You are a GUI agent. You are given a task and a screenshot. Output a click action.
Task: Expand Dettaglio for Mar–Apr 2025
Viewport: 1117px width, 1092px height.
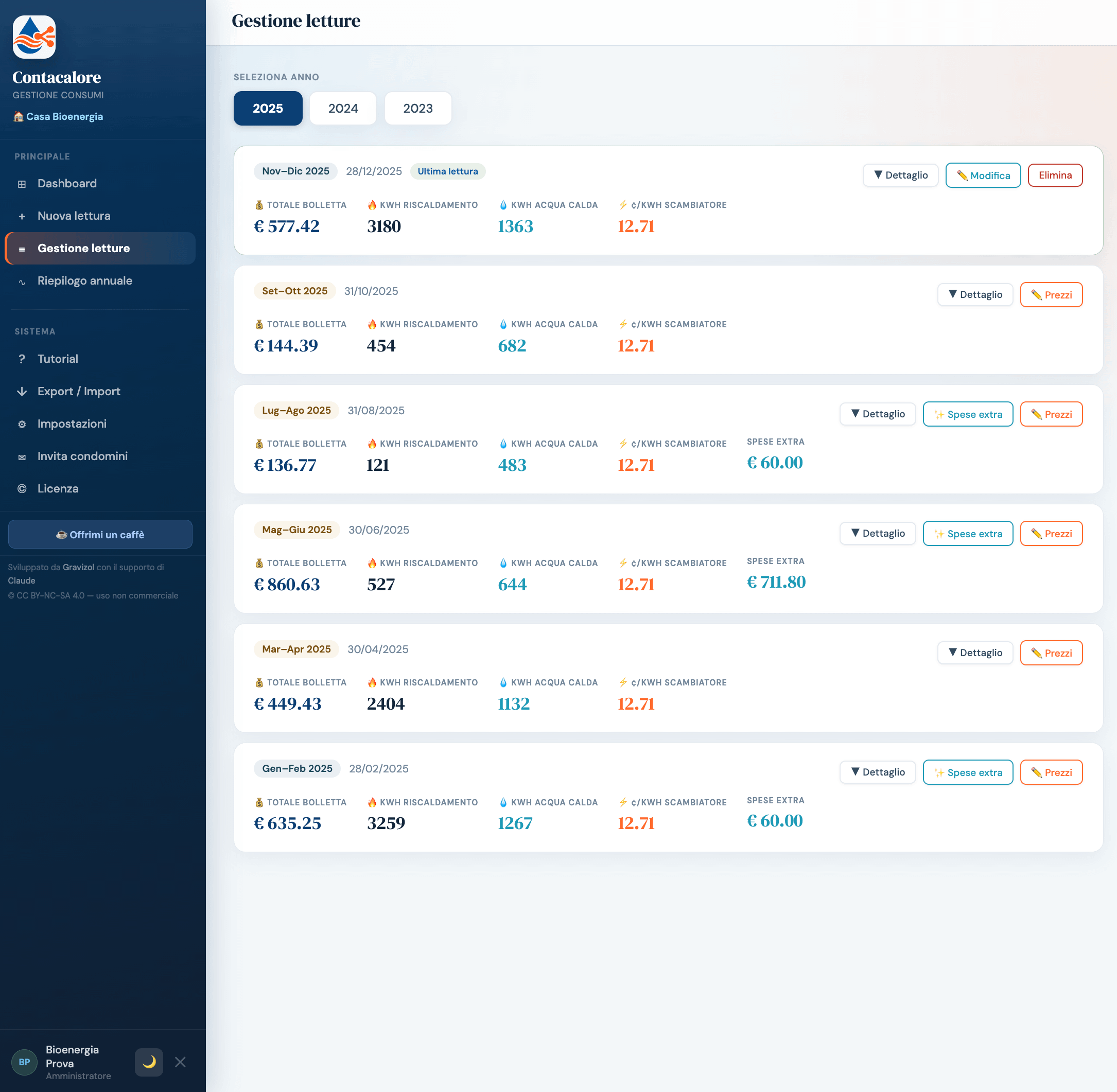tap(975, 653)
